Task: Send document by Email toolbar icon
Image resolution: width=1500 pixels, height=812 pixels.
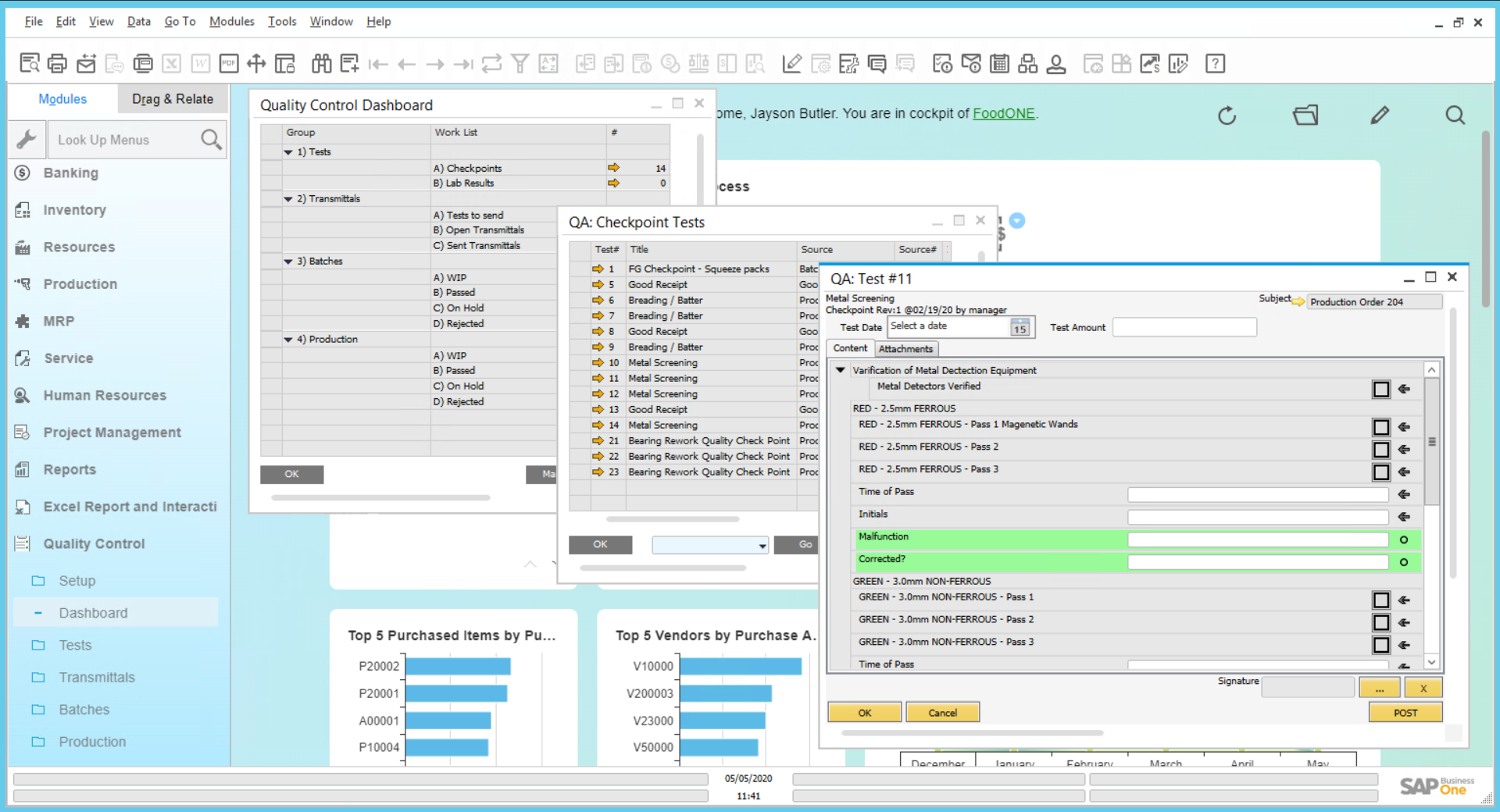Action: [86, 63]
